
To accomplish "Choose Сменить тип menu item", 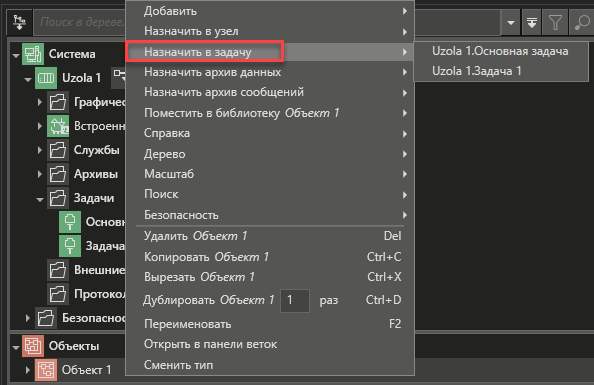I will pos(270,365).
